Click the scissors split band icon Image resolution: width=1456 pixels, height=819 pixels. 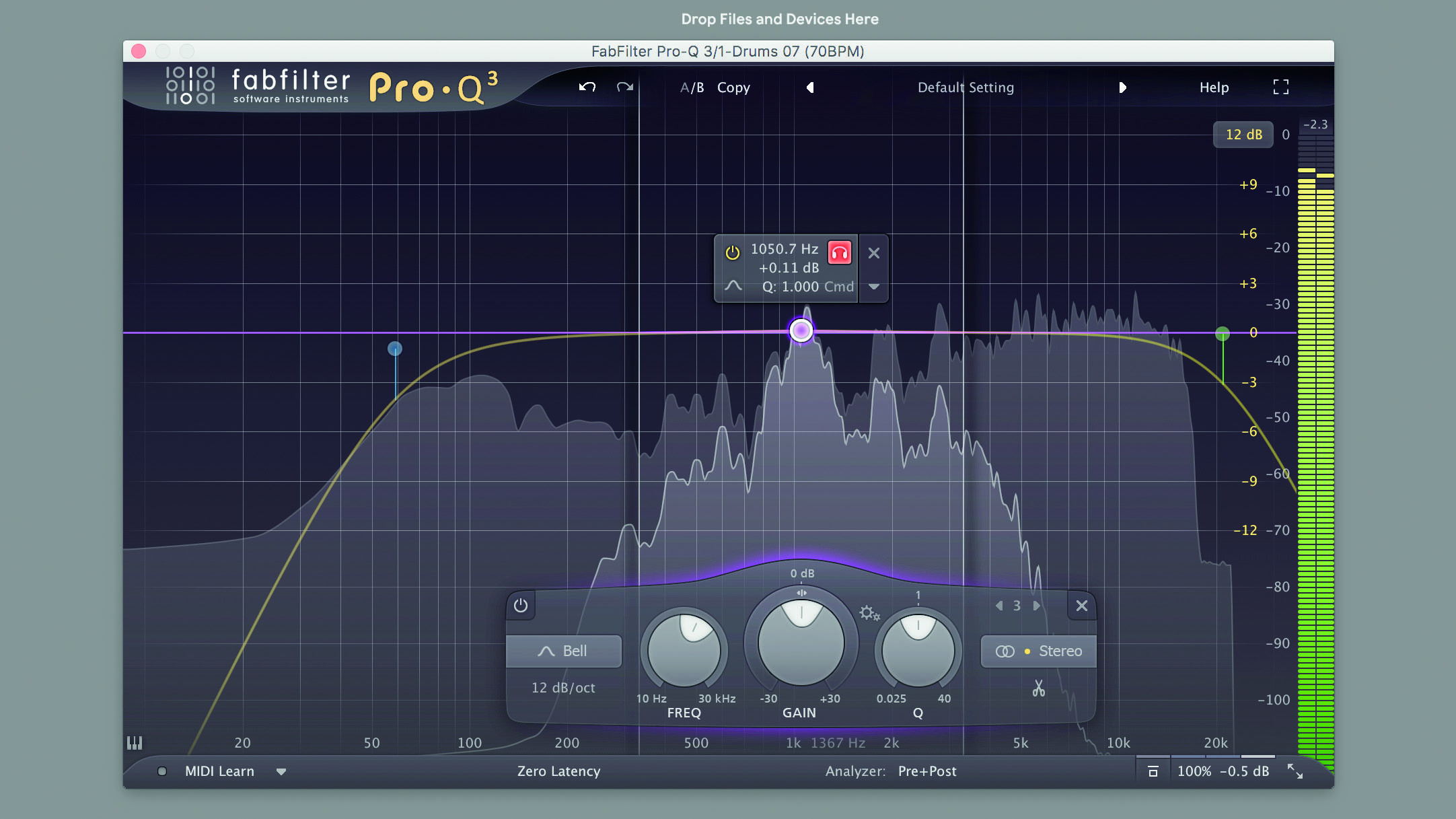[x=1039, y=688]
